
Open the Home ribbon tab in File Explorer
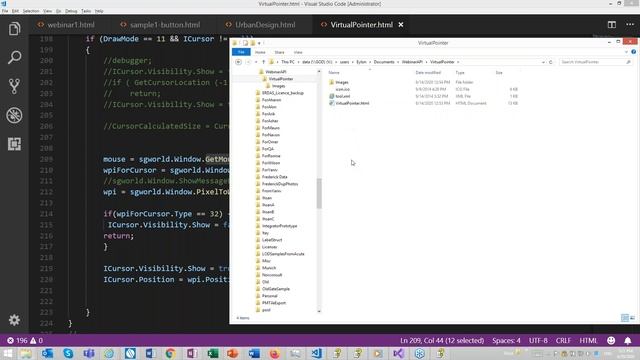pyautogui.click(x=260, y=52)
